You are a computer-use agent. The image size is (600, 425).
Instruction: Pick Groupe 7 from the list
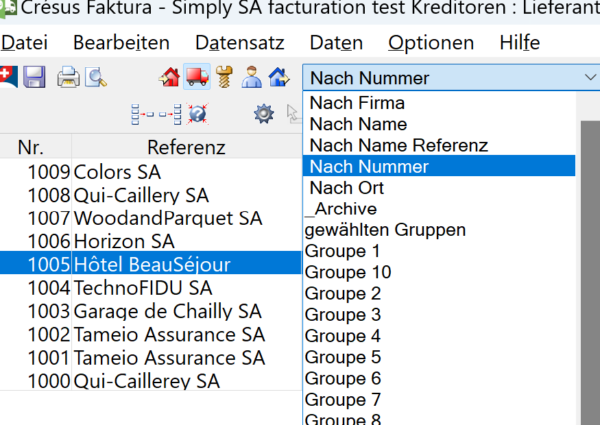(x=439, y=400)
